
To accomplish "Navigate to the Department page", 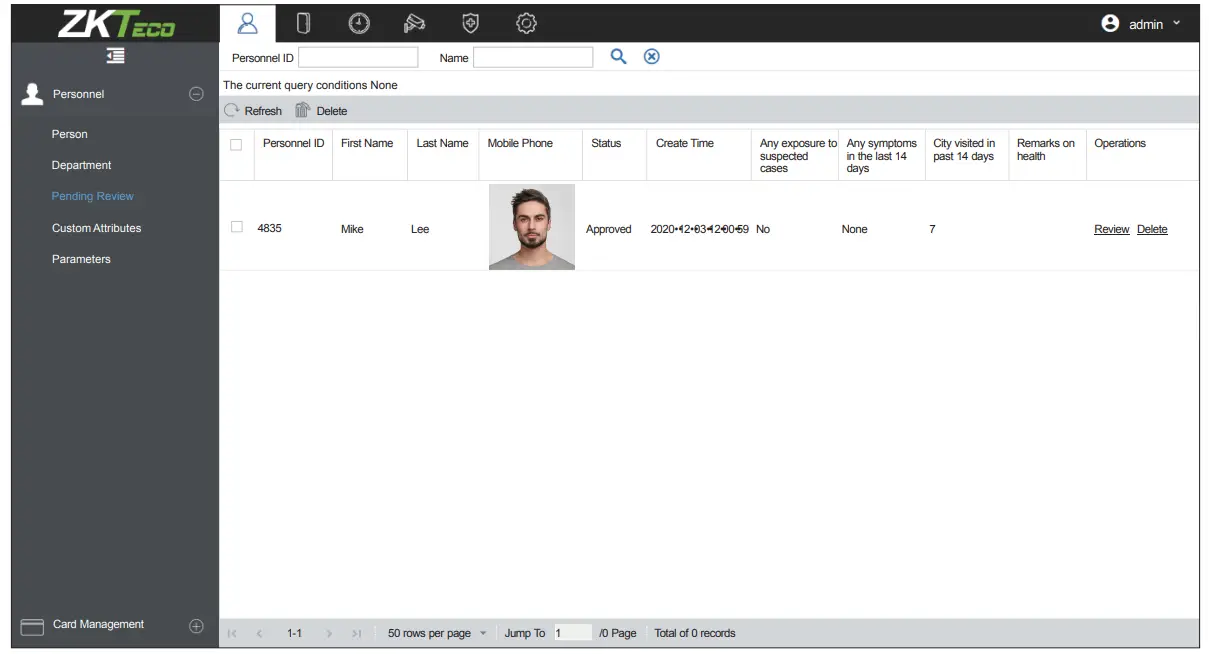I will (x=80, y=164).
